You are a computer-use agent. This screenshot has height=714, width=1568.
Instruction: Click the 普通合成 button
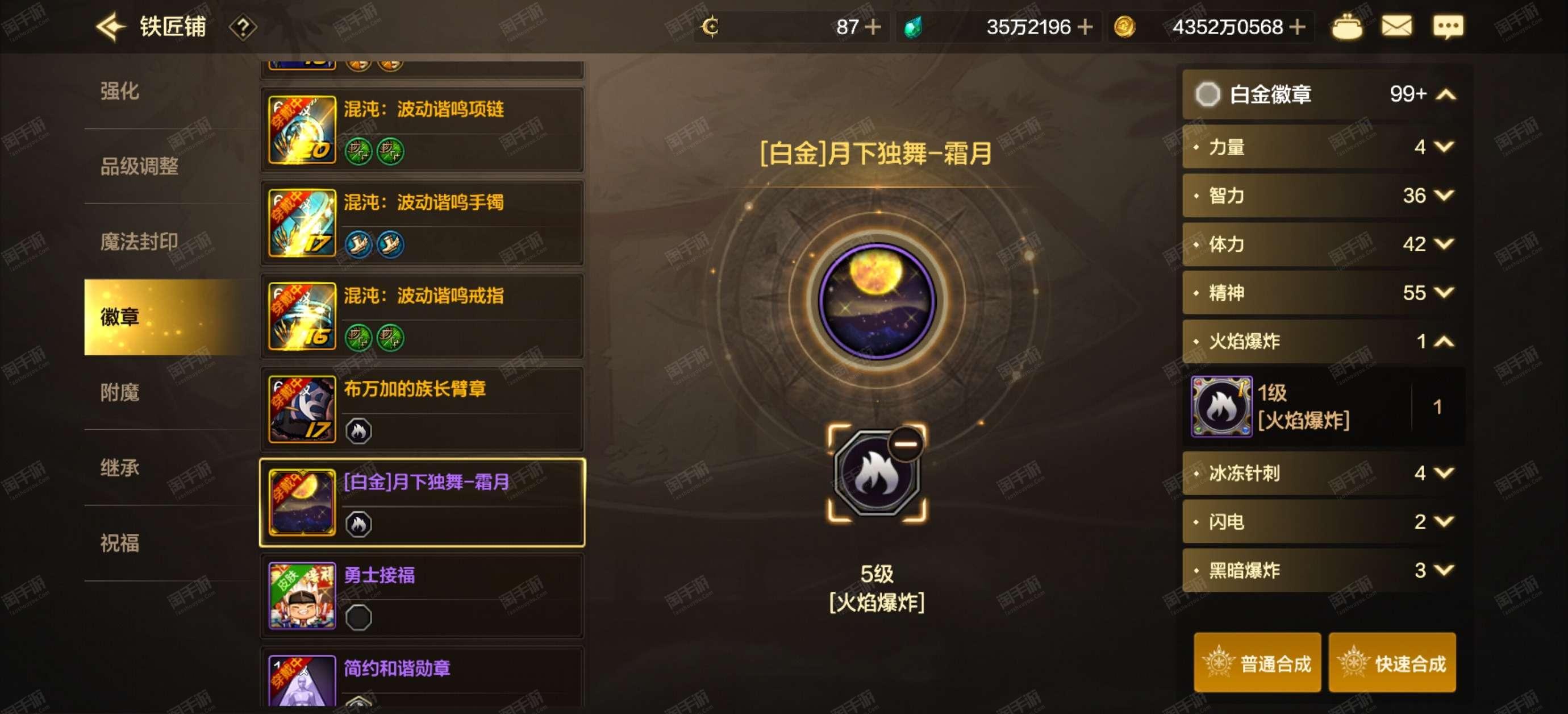pos(1257,663)
